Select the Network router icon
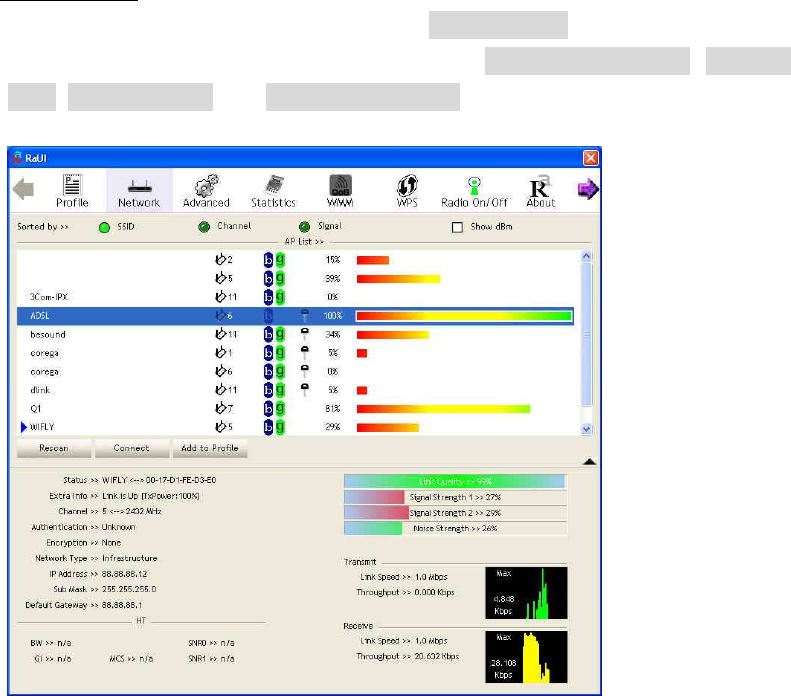791x696 pixels. [140, 187]
